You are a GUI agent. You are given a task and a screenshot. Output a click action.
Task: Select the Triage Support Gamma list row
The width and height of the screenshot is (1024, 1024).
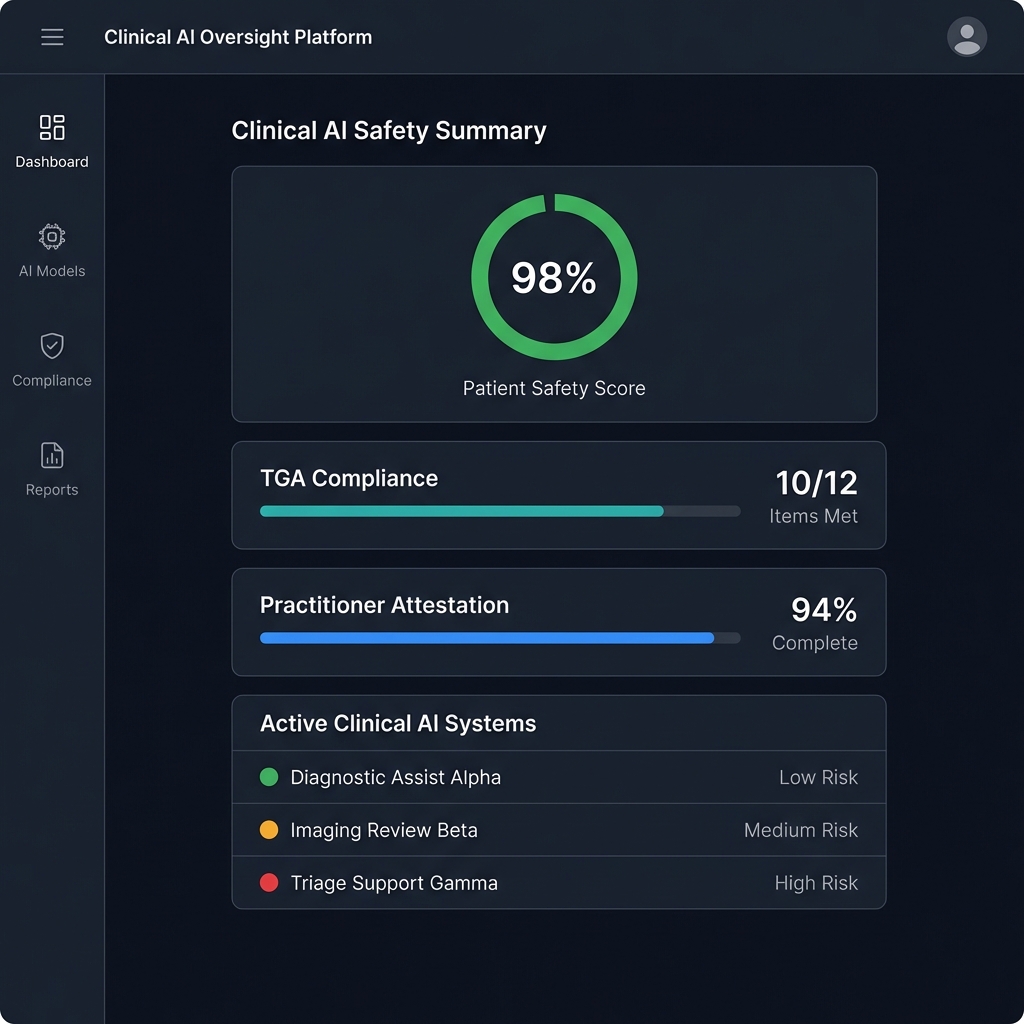tap(558, 883)
